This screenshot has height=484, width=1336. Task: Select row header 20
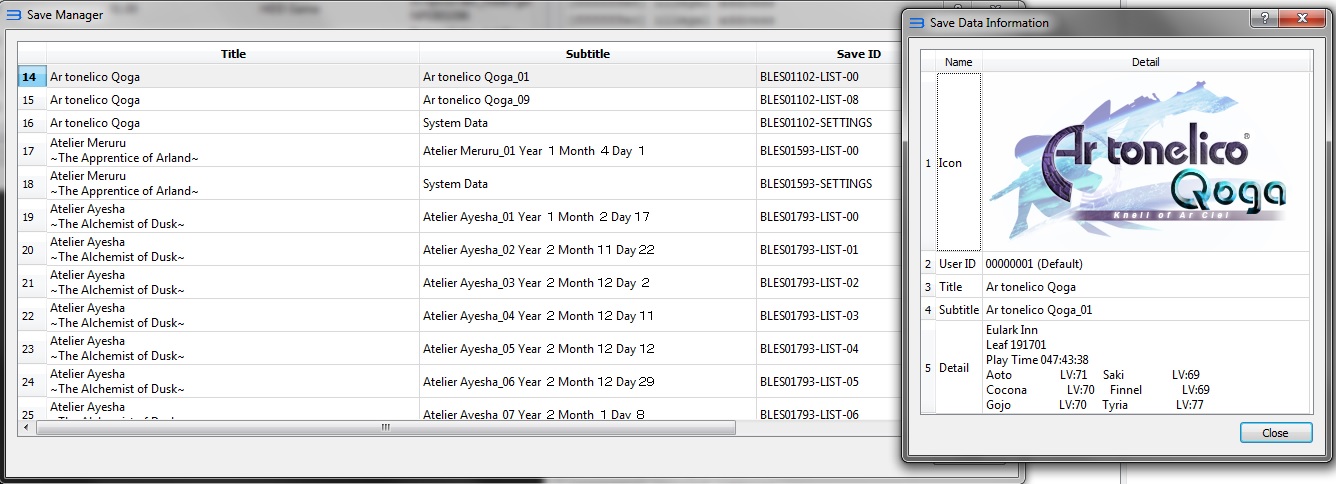(x=32, y=250)
